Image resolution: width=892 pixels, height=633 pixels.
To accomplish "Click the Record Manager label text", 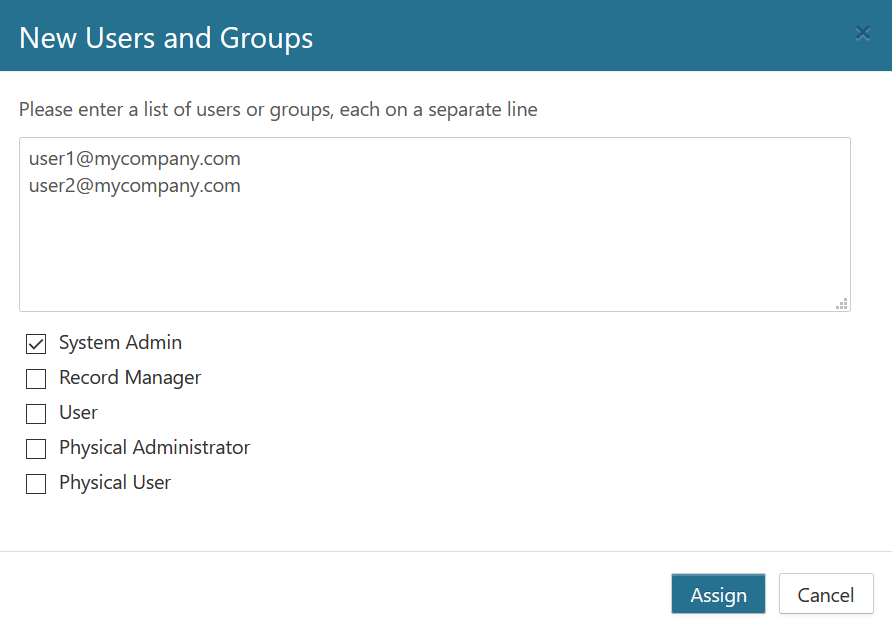I will point(130,378).
